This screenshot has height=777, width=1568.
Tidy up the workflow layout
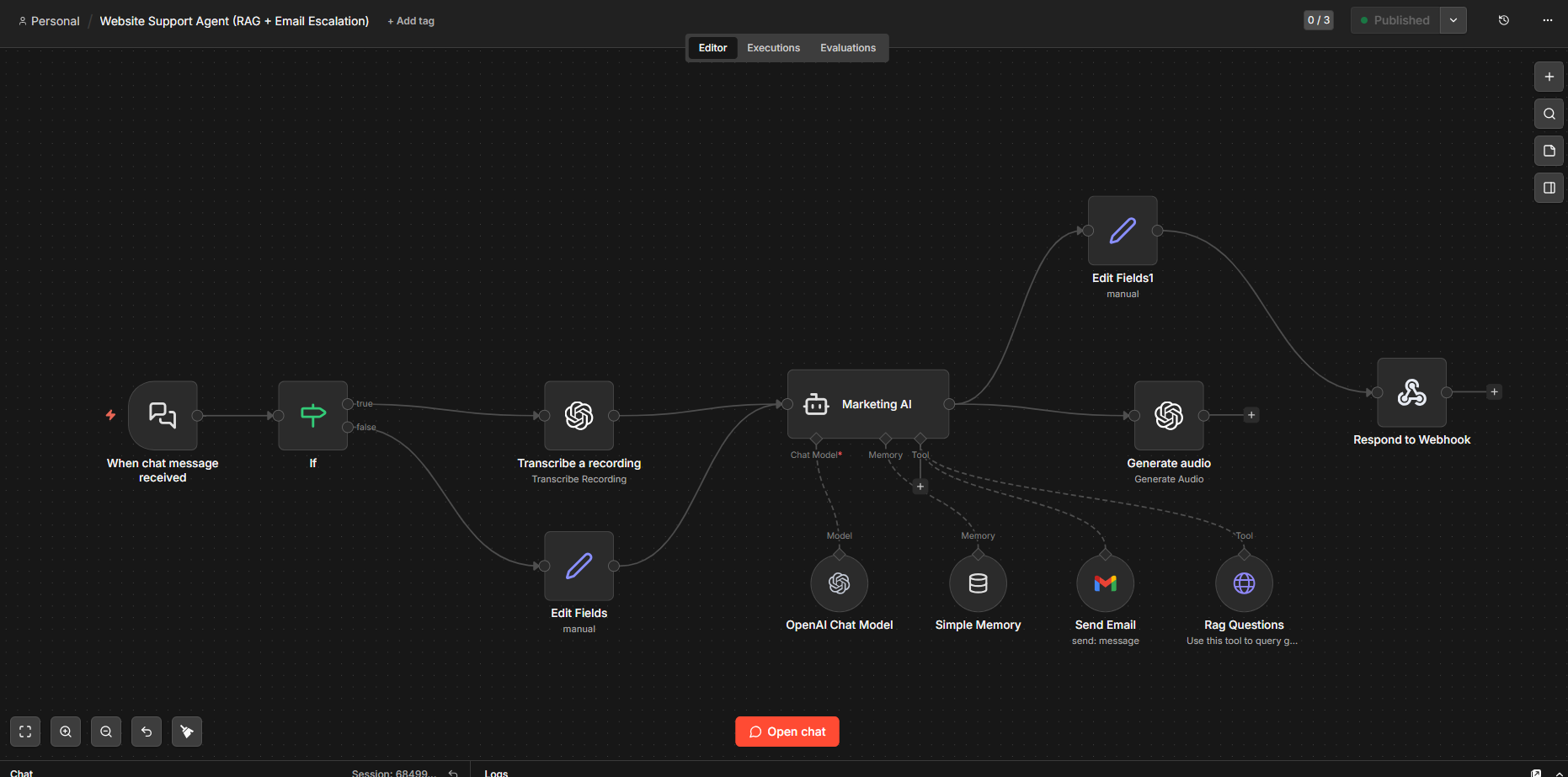coord(187,732)
